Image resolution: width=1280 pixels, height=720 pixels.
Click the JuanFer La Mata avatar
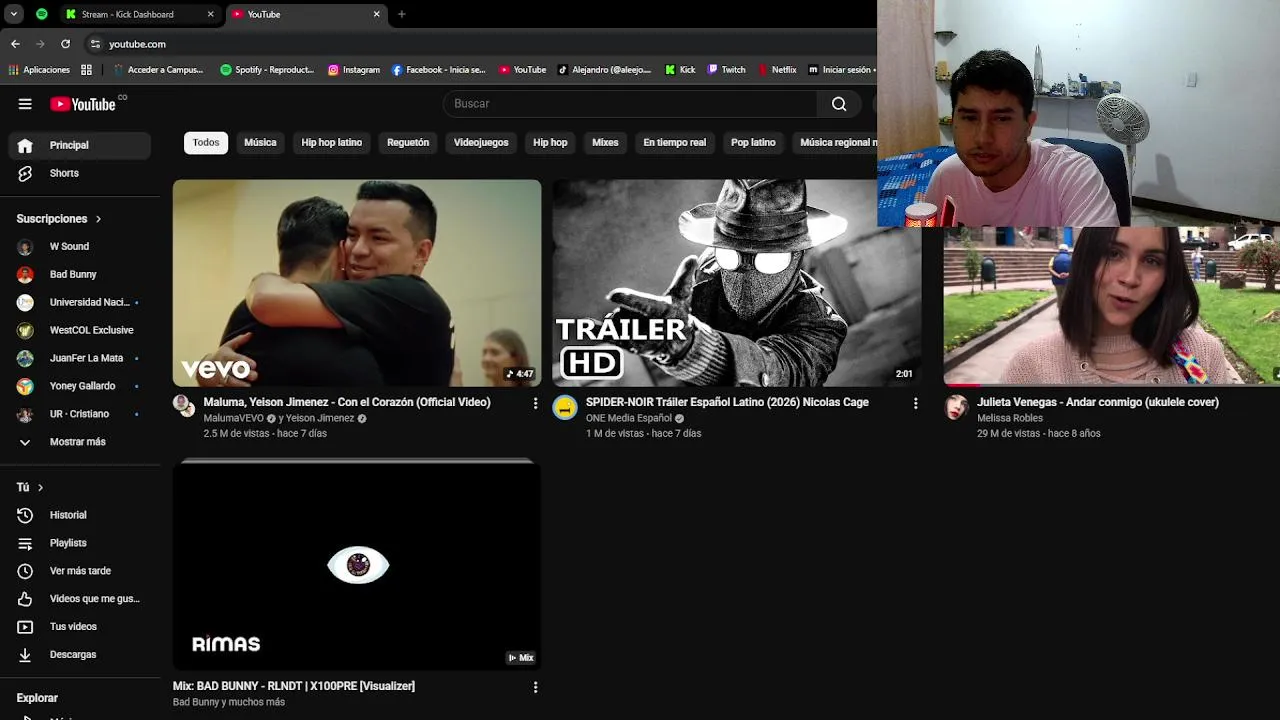25,358
